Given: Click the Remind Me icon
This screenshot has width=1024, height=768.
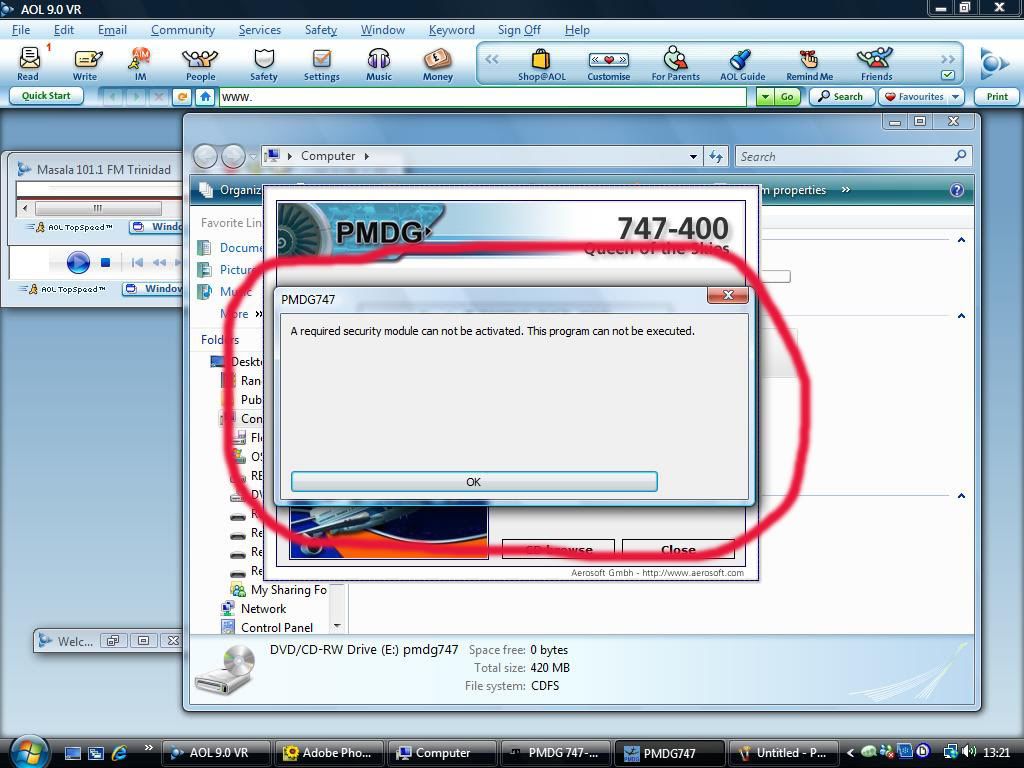Looking at the screenshot, I should point(809,64).
